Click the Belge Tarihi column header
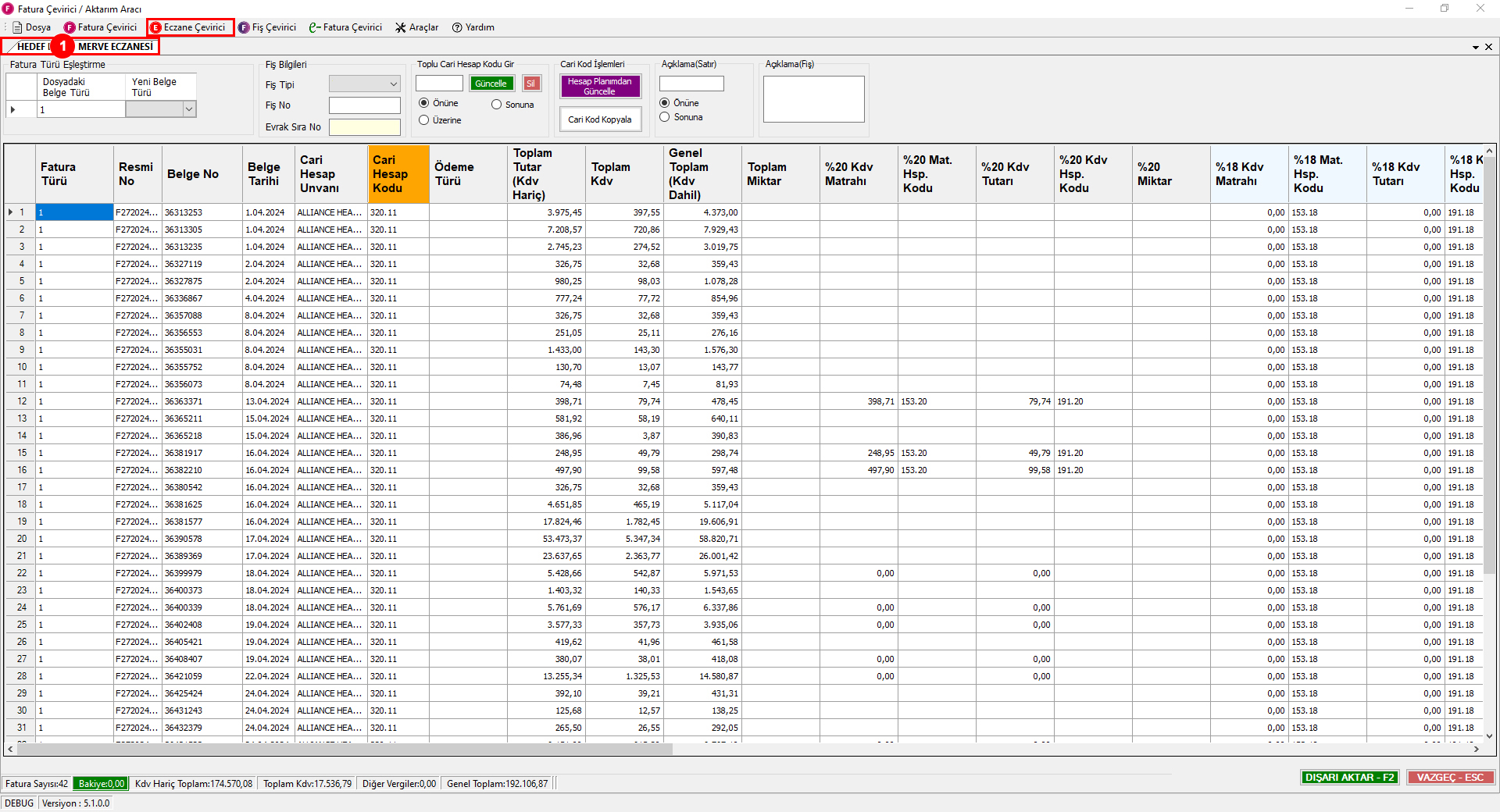The image size is (1500, 812). [269, 174]
